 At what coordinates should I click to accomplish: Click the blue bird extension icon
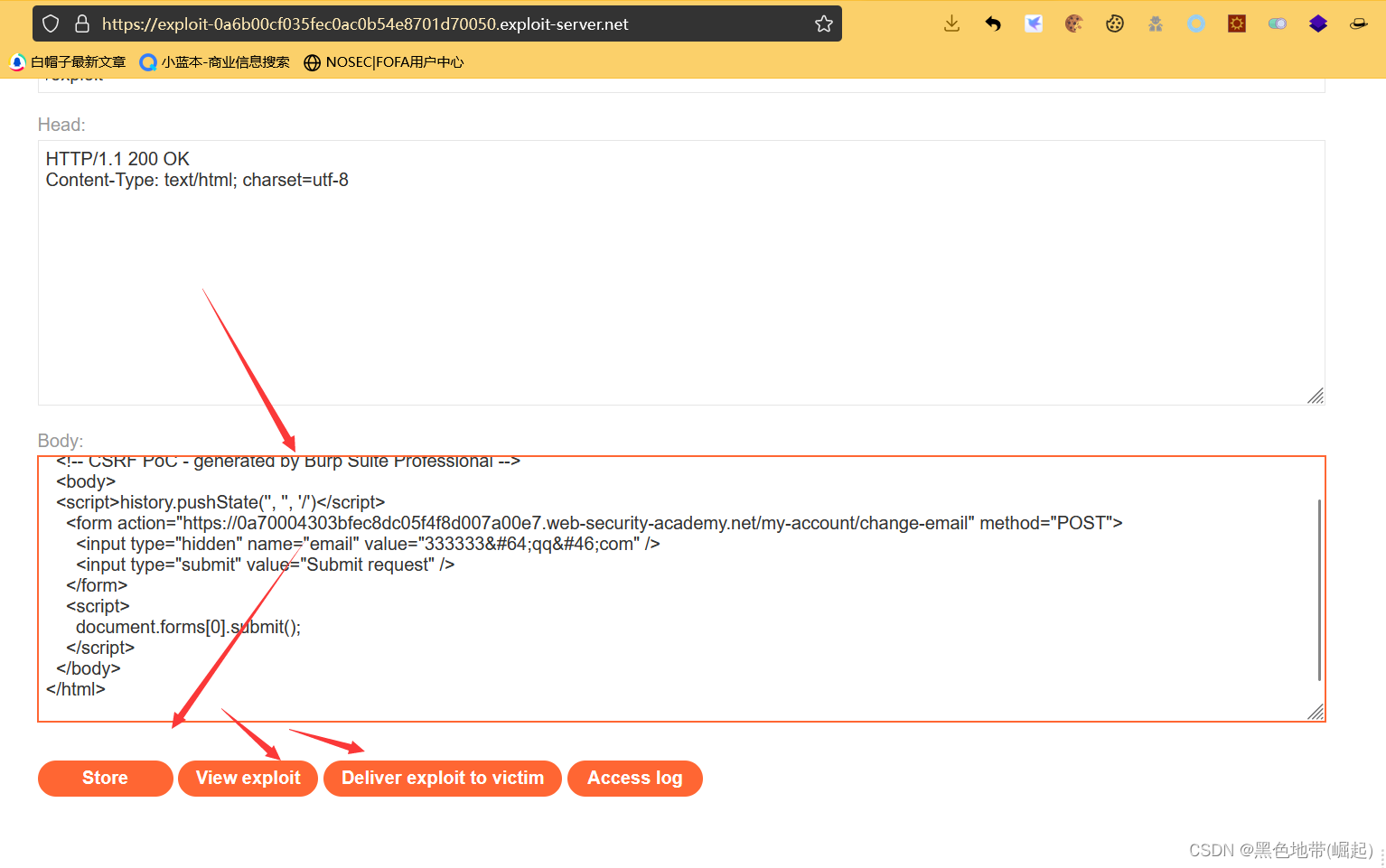[x=1034, y=23]
